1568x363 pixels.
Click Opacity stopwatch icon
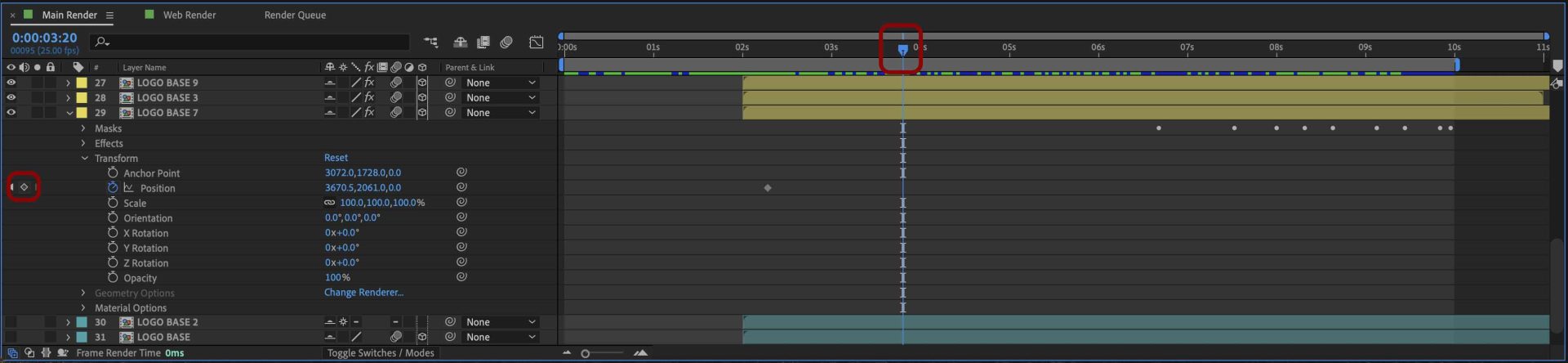(x=113, y=277)
